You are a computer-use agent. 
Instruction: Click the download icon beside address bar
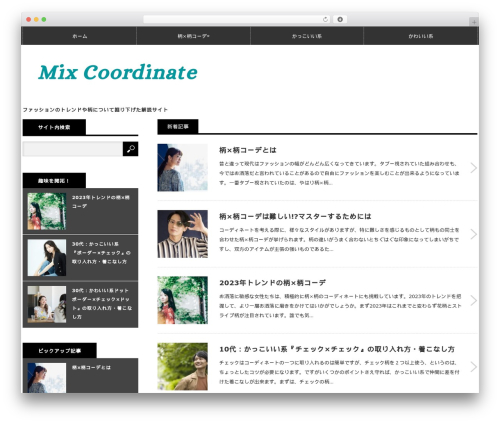coord(340,19)
